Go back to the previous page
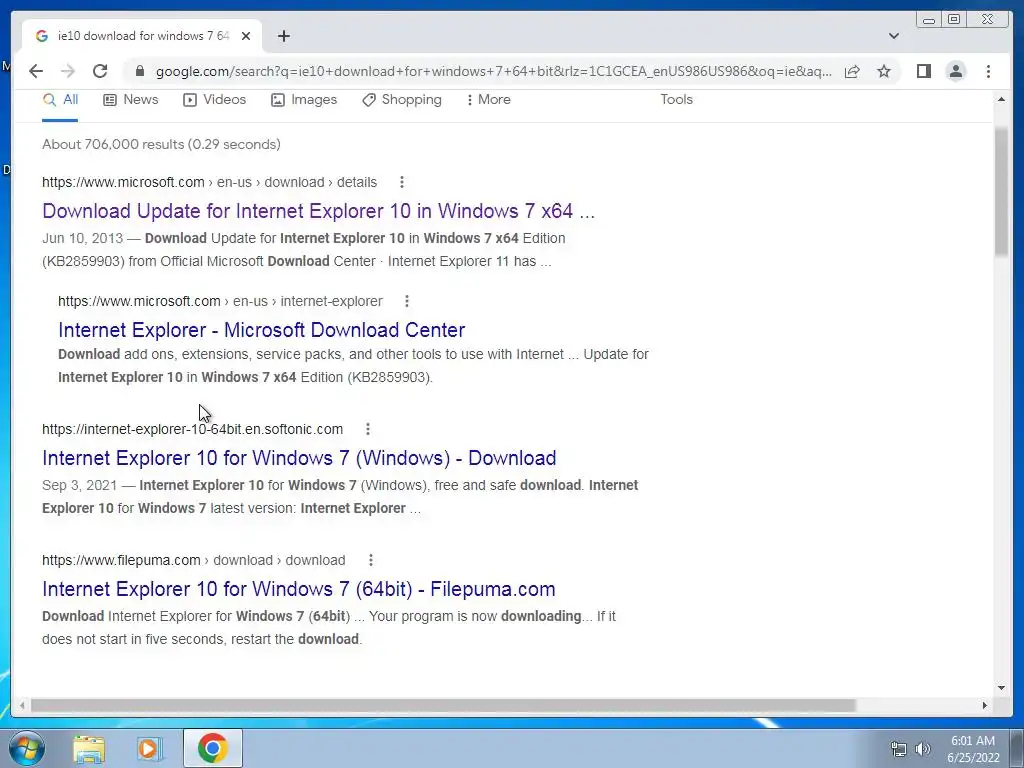Viewport: 1024px width, 768px height. 36,71
